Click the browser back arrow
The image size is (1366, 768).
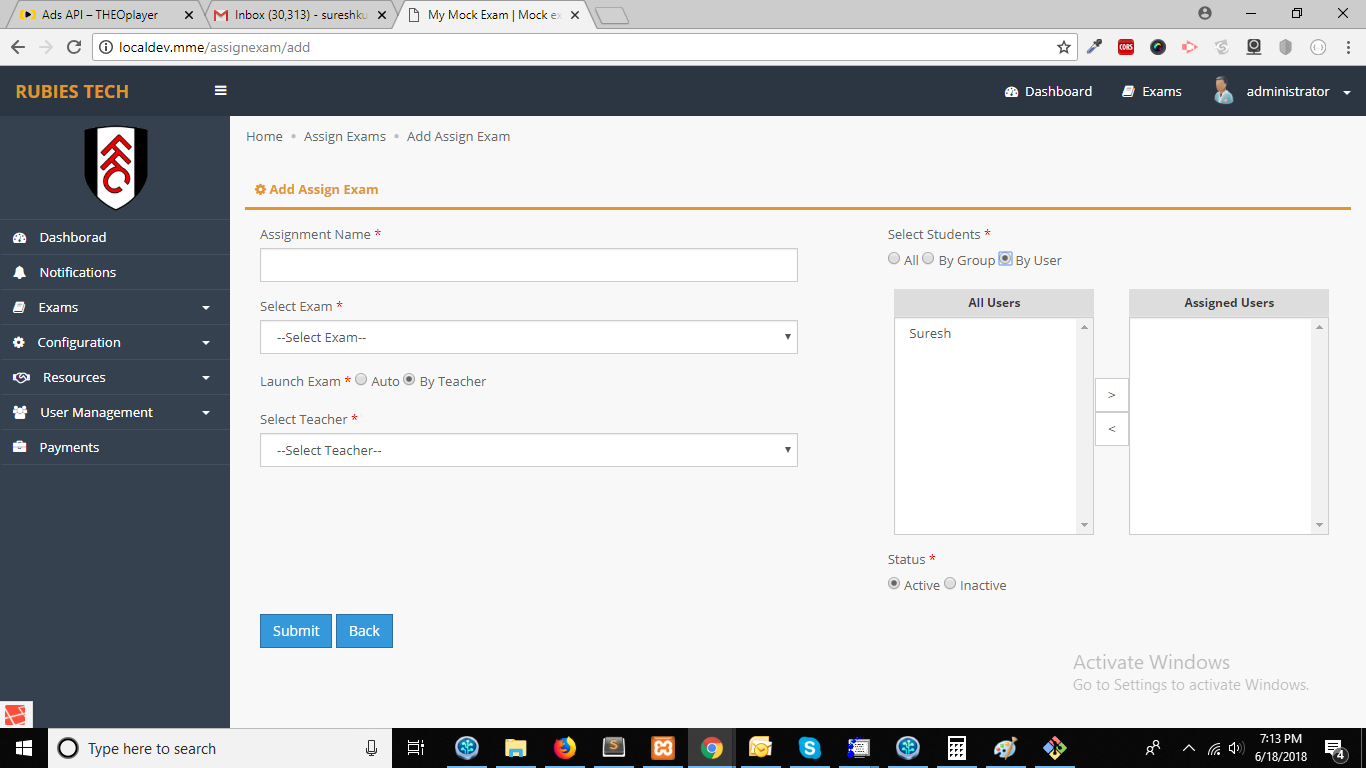click(17, 47)
